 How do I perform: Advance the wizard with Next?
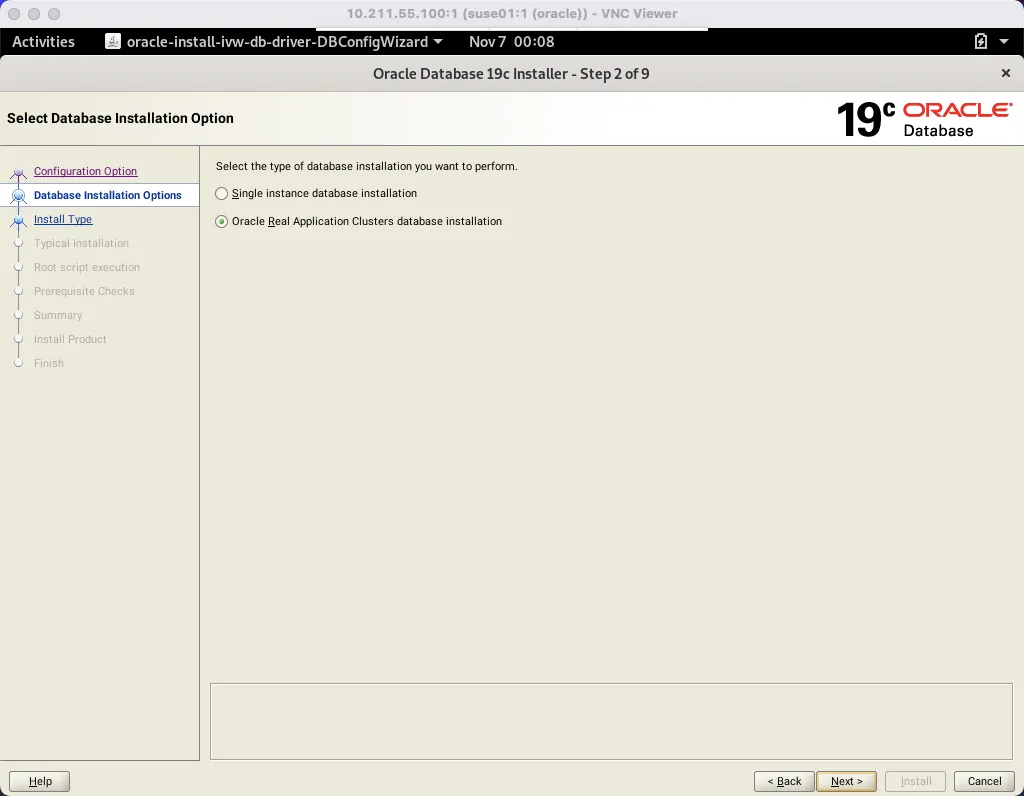(846, 781)
